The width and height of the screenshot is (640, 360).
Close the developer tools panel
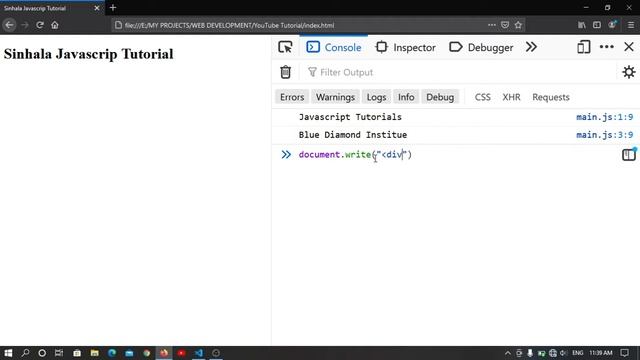point(629,47)
